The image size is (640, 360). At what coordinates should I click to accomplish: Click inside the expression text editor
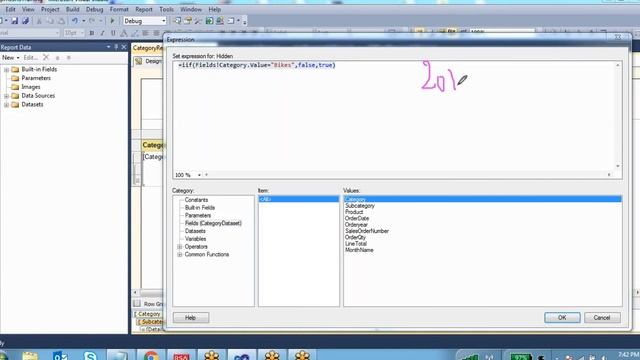point(393,116)
